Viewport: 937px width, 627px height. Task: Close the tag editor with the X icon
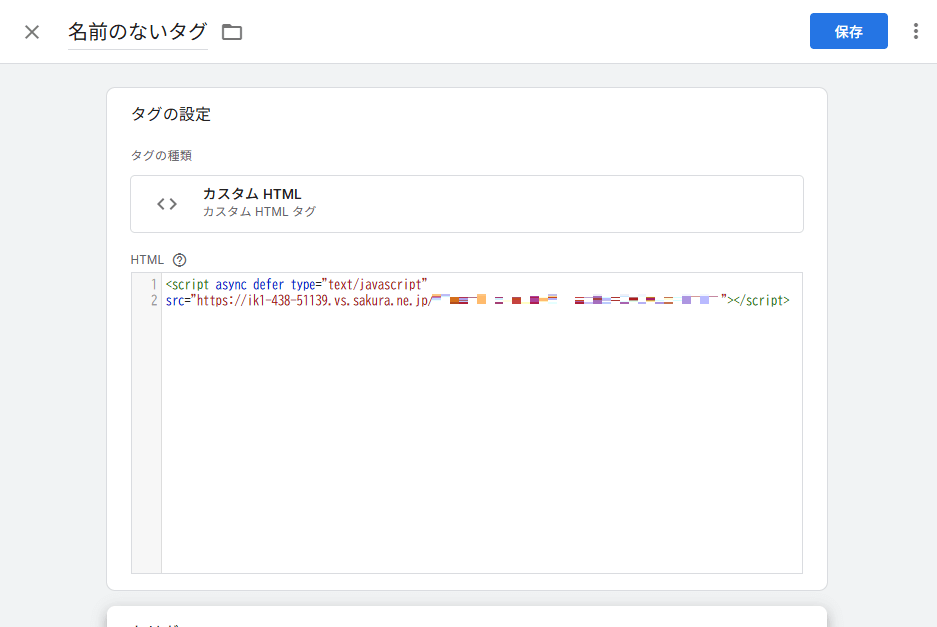click(32, 32)
